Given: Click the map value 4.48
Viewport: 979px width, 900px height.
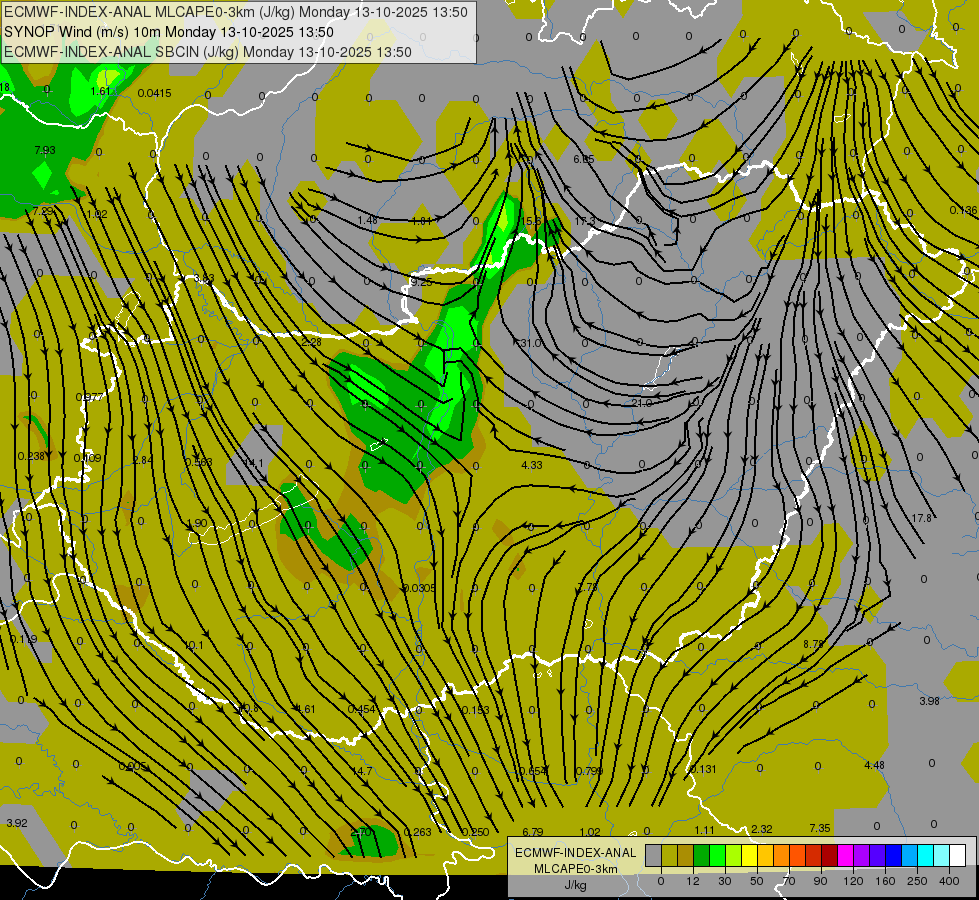Looking at the screenshot, I should coord(875,765).
